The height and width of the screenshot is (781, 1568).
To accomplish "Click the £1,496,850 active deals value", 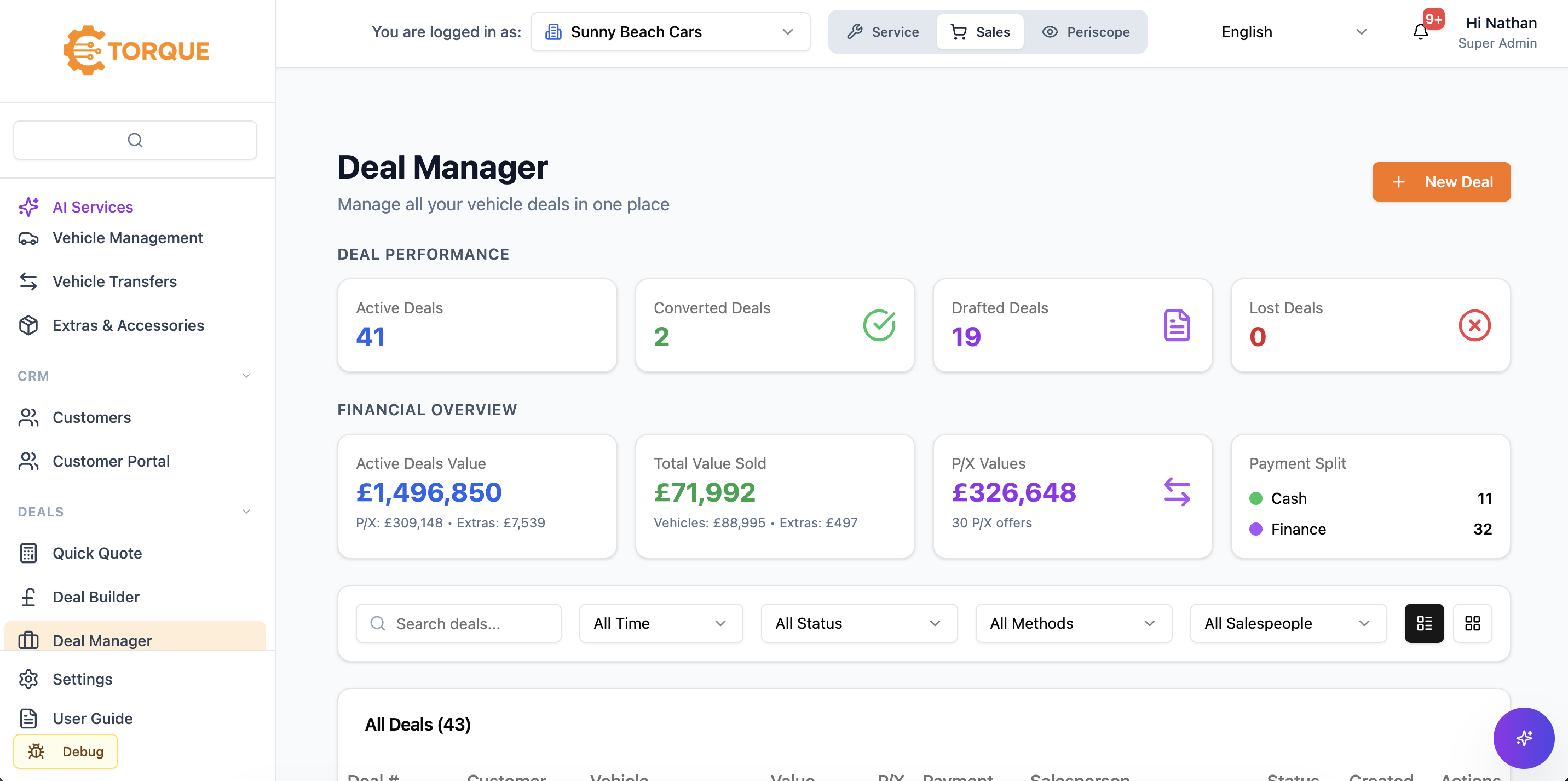I will [429, 492].
